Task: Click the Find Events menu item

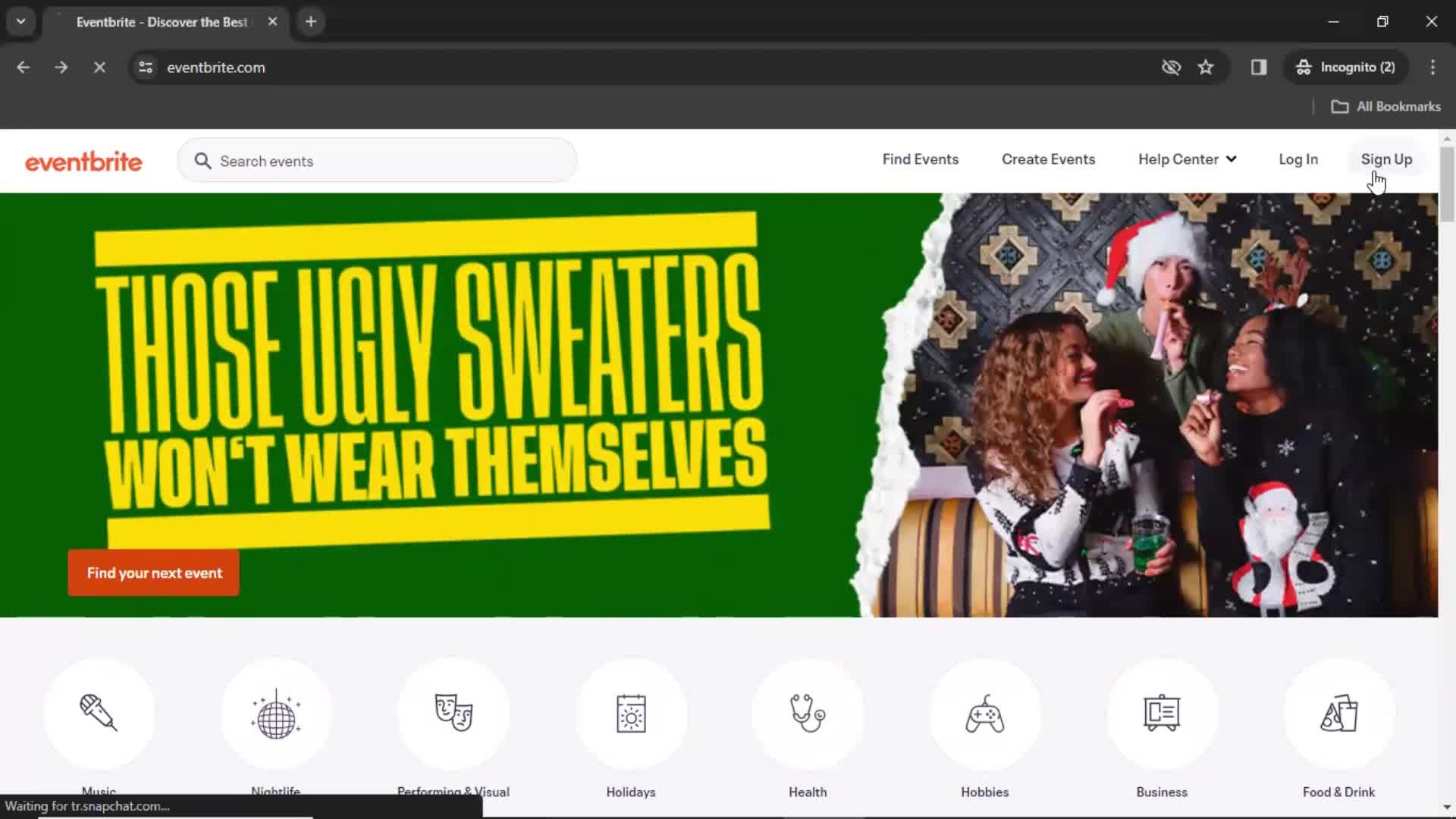Action: click(920, 159)
